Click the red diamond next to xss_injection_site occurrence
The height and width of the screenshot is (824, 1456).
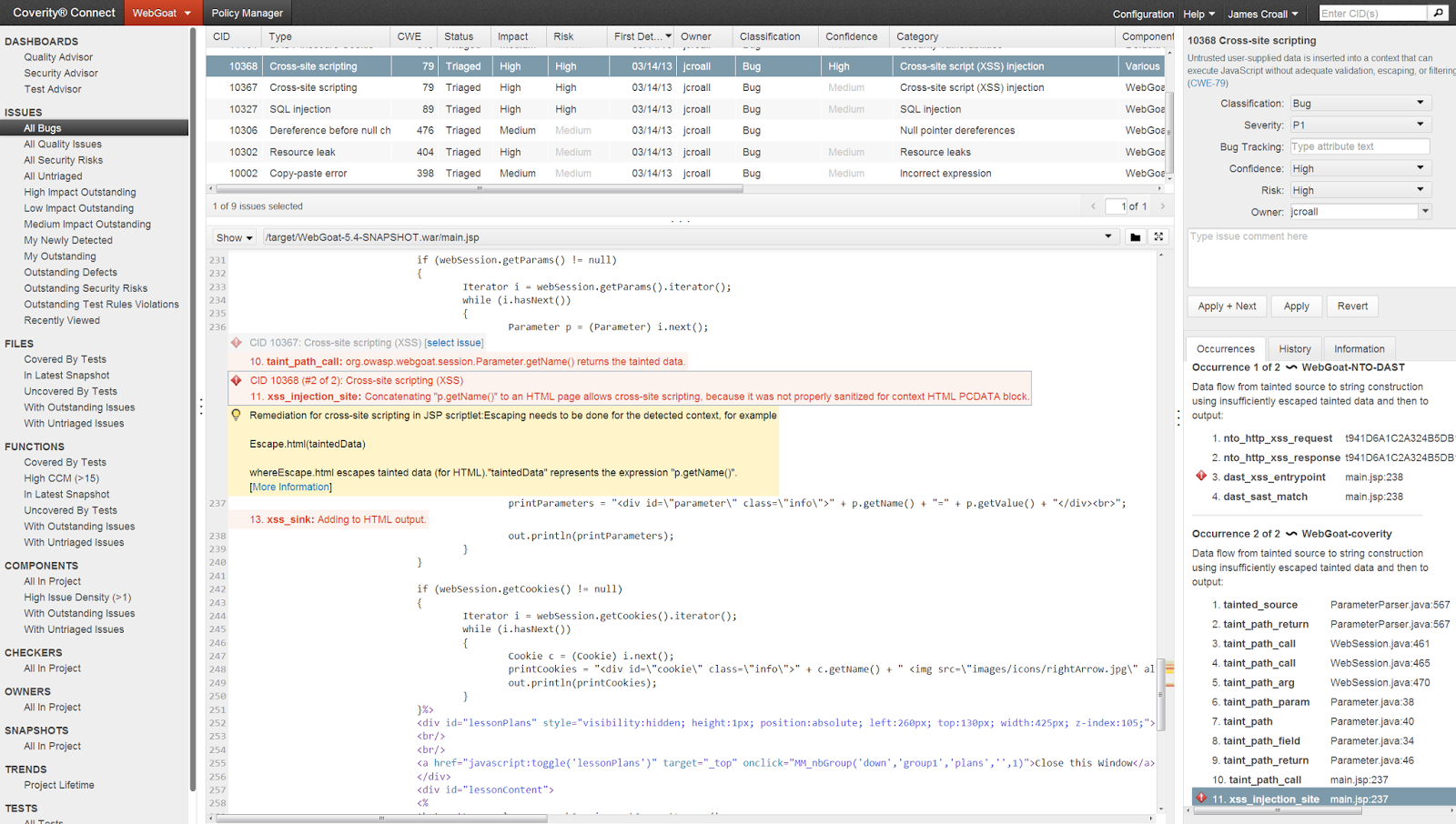(1201, 799)
